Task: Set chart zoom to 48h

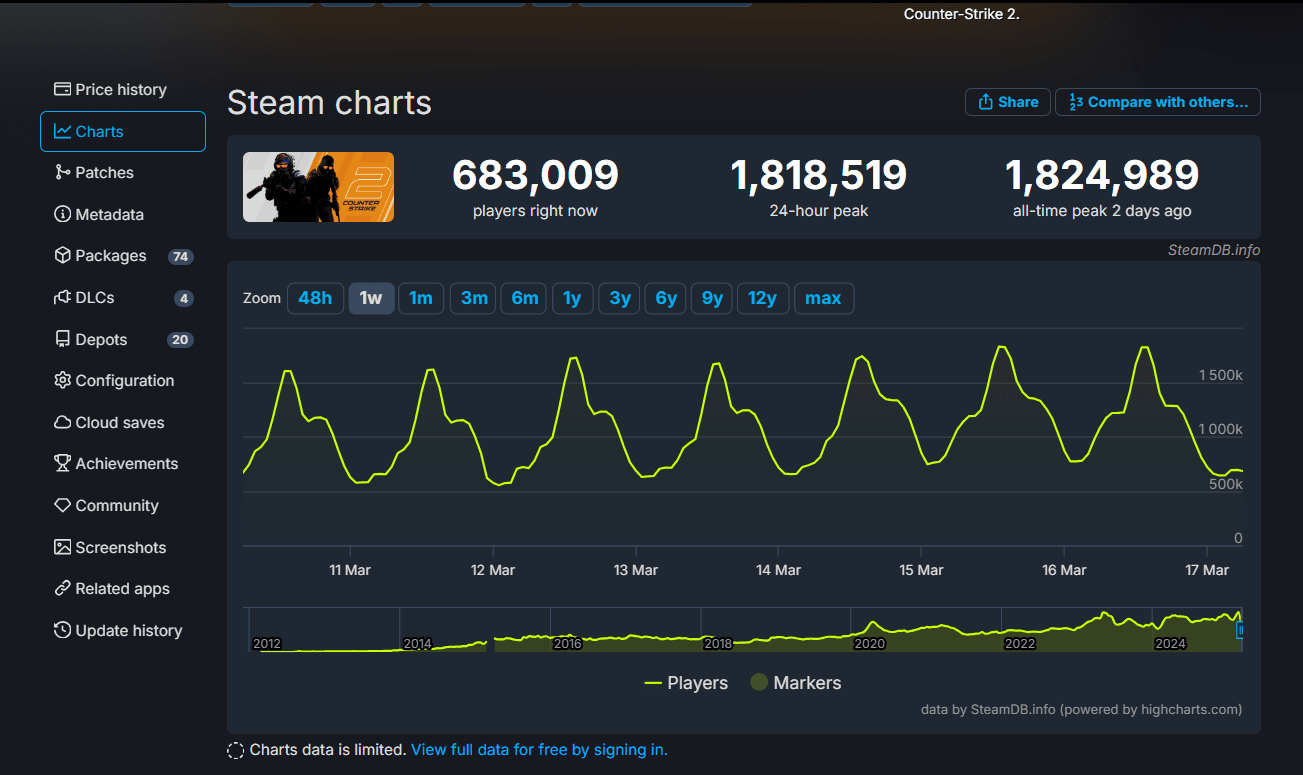Action: point(315,298)
